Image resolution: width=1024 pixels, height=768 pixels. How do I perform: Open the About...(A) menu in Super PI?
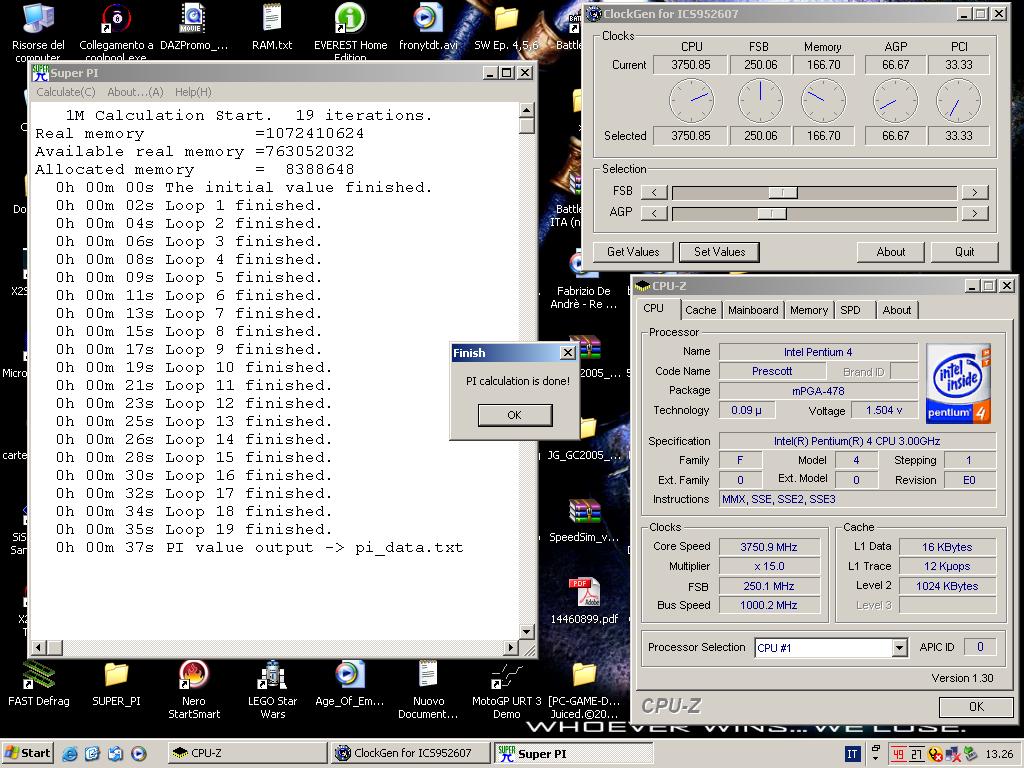(135, 92)
